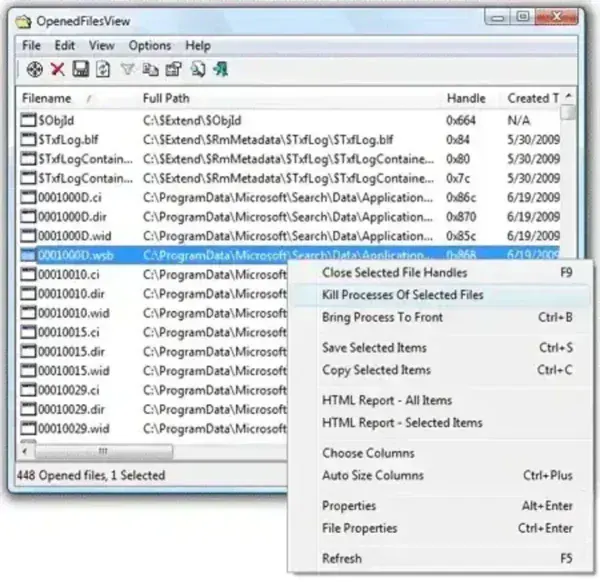Click the horizontal scrollbar left arrow
The width and height of the screenshot is (600, 582).
pos(25,452)
